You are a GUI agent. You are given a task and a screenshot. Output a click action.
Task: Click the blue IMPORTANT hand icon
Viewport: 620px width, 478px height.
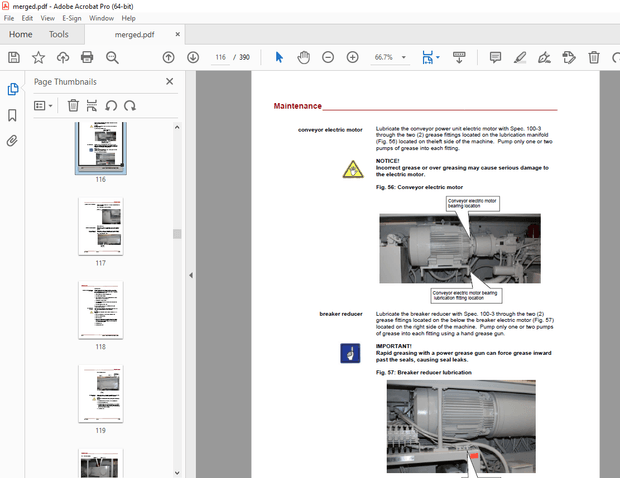(350, 353)
